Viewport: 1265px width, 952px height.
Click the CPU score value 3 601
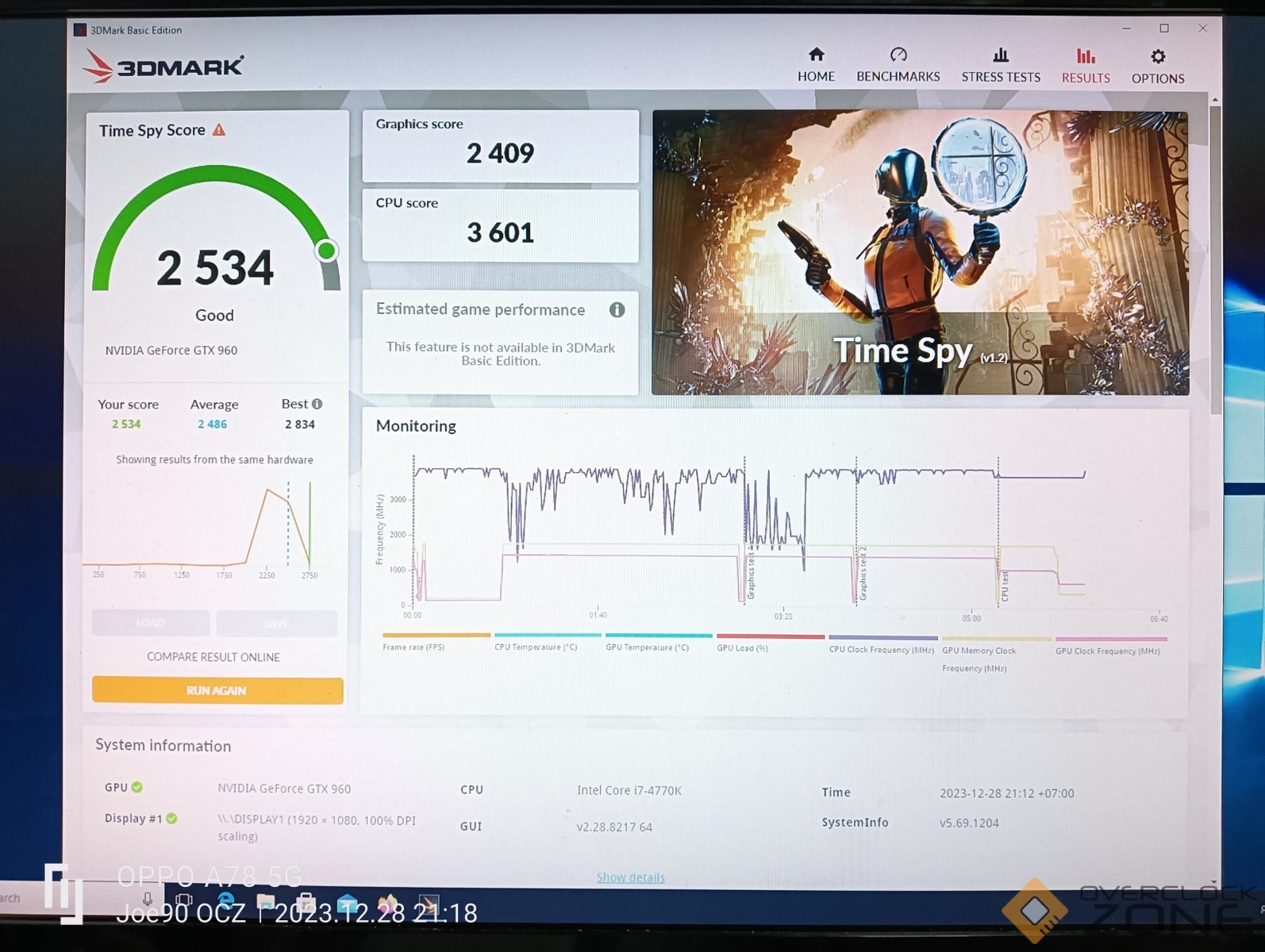pos(500,232)
